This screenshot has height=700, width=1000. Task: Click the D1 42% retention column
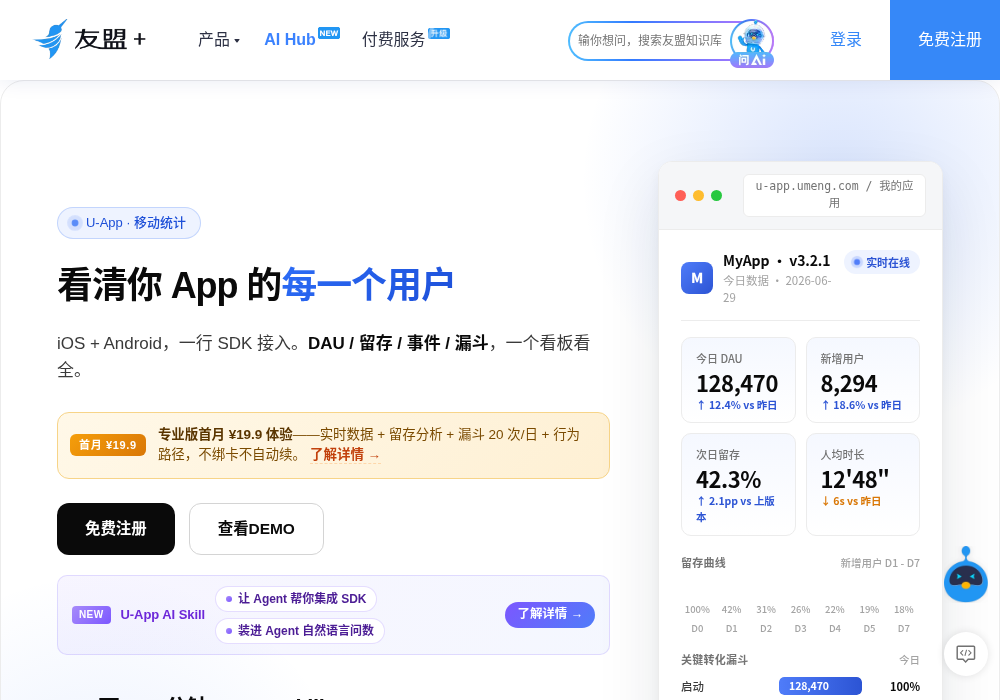coord(732,618)
